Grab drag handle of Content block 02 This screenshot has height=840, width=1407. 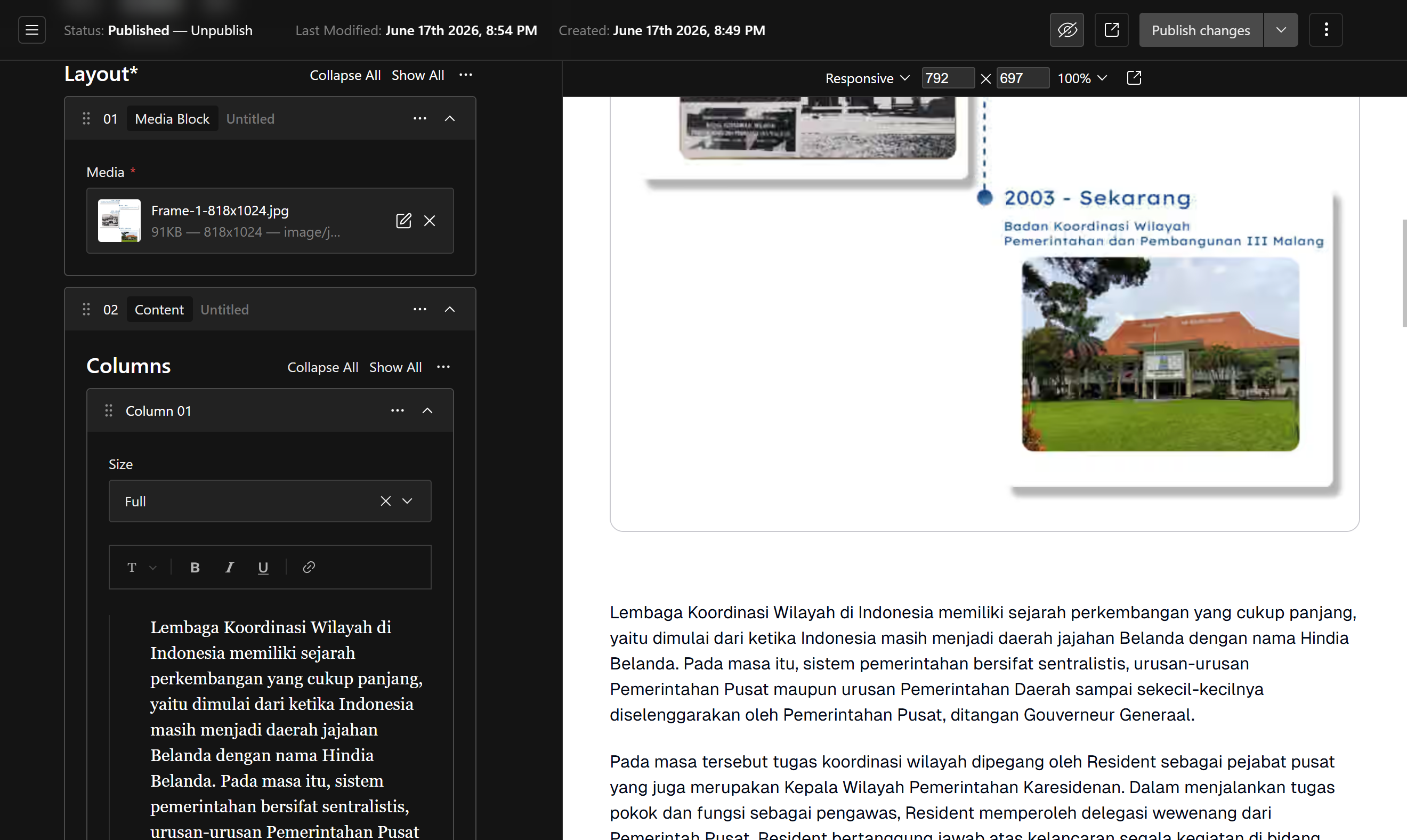pyautogui.click(x=86, y=309)
